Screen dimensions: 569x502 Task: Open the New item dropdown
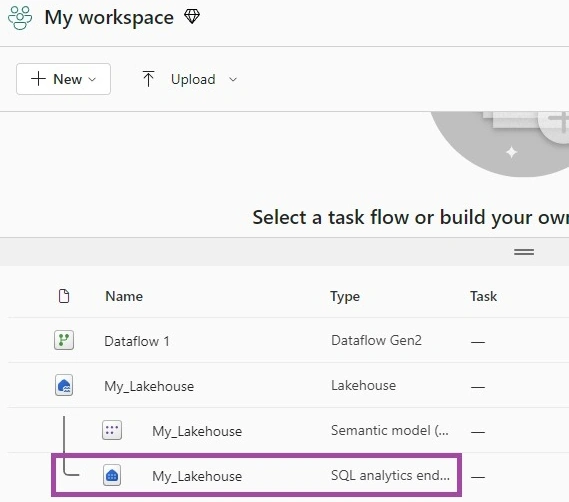[64, 79]
